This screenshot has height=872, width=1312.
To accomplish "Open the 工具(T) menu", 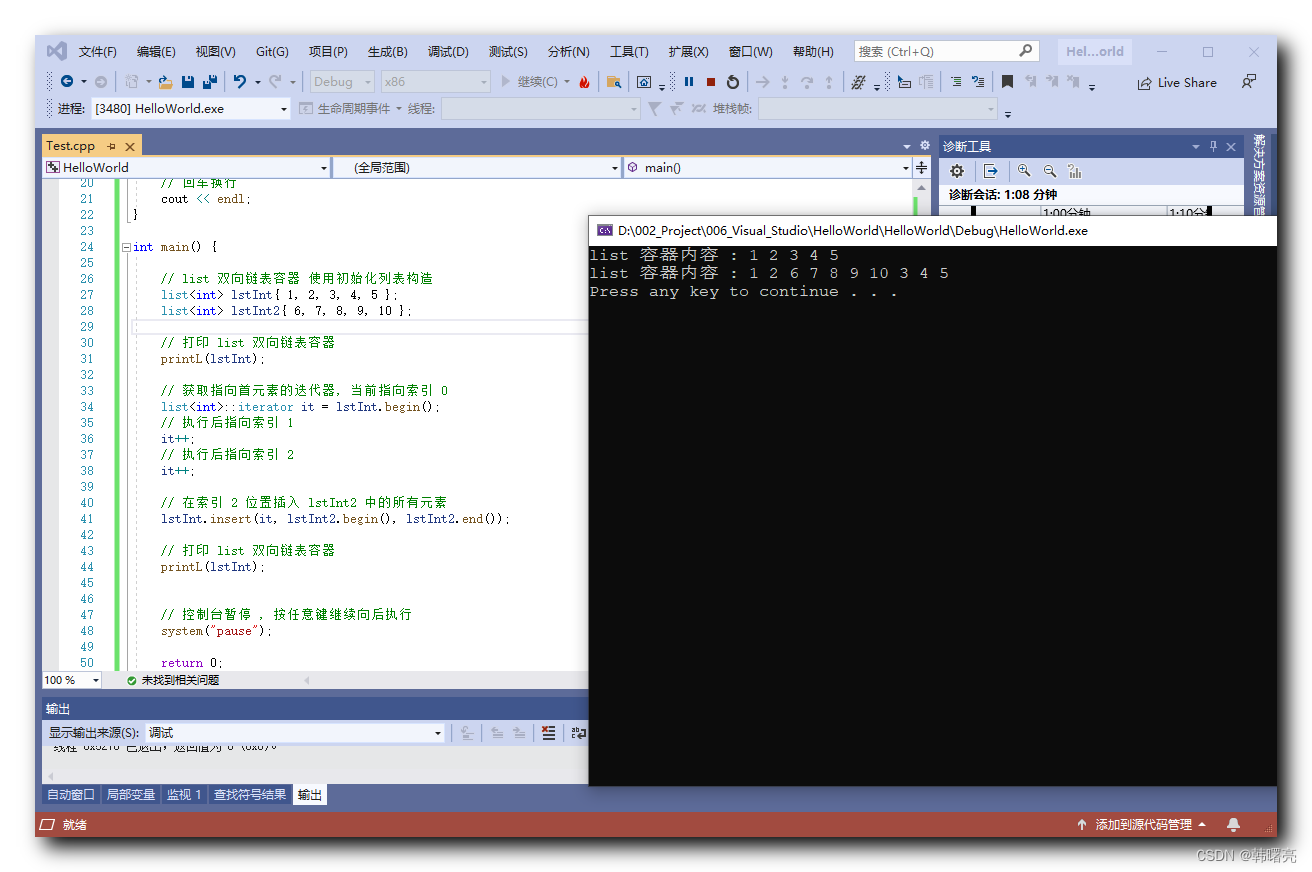I will click(629, 52).
